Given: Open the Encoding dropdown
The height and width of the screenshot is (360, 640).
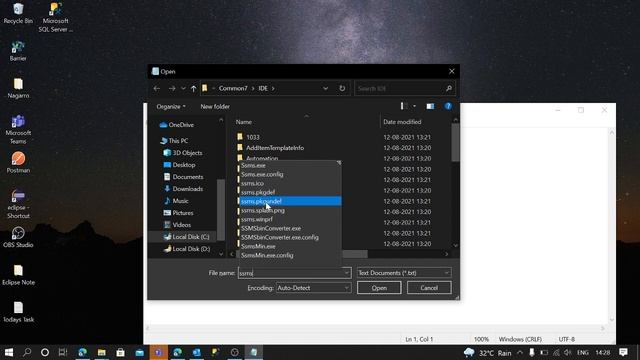Looking at the screenshot, I should tap(313, 288).
